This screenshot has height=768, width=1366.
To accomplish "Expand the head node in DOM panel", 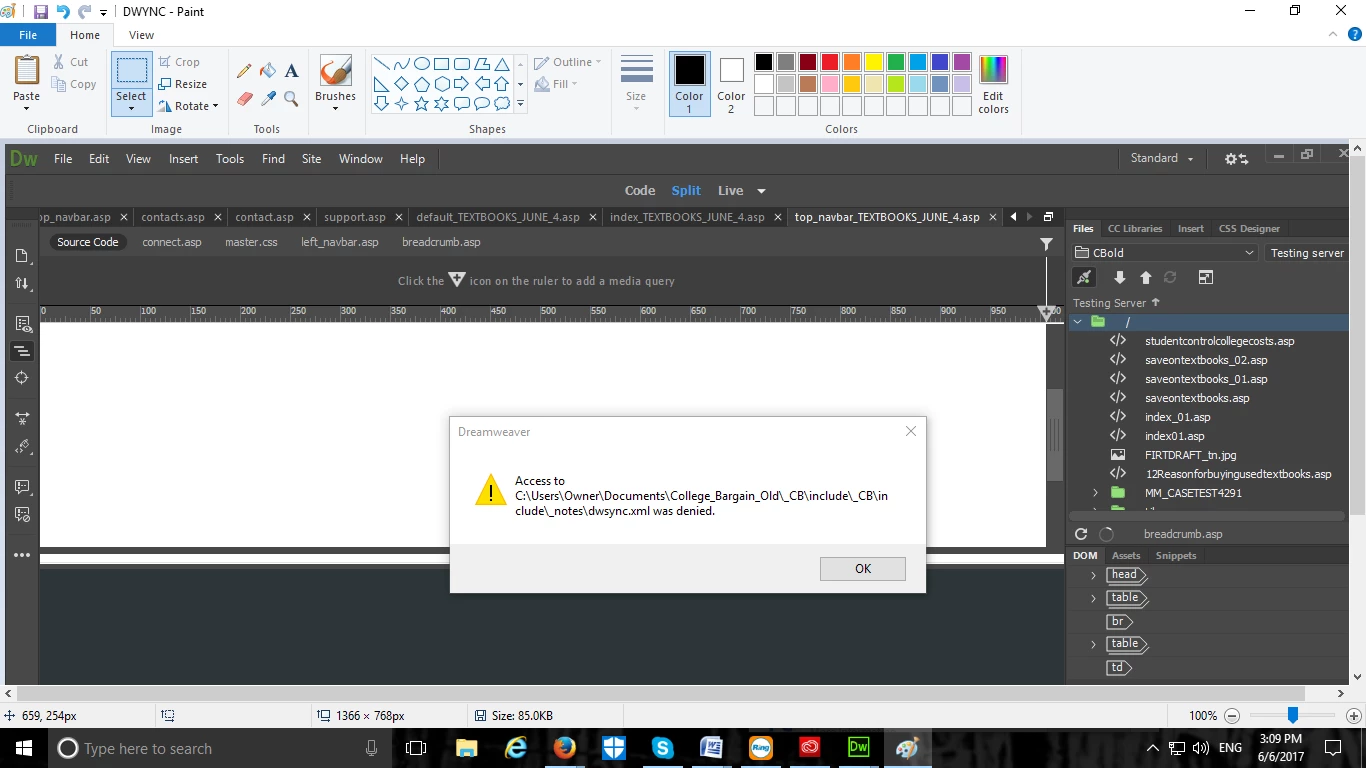I will [1093, 575].
